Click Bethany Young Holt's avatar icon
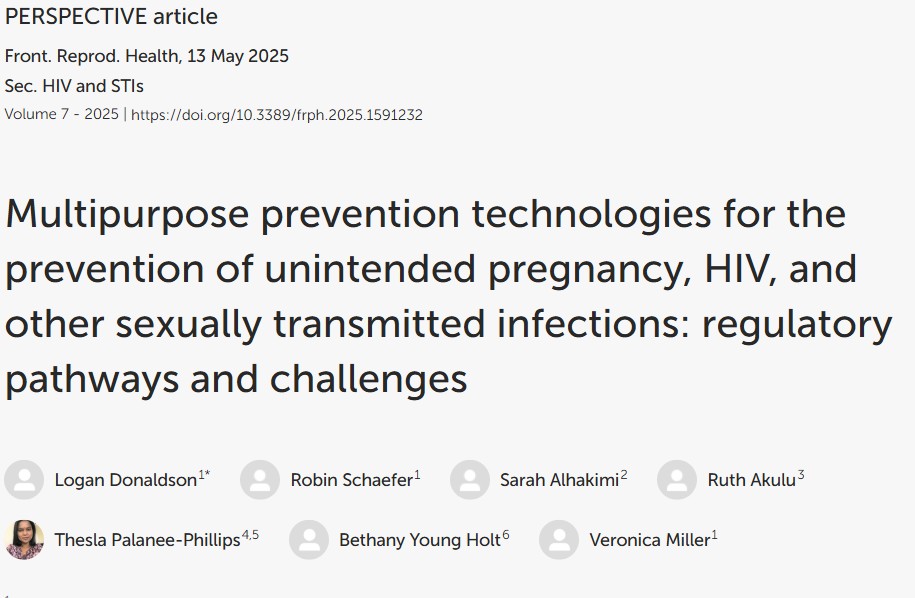915x598 pixels. (x=309, y=540)
